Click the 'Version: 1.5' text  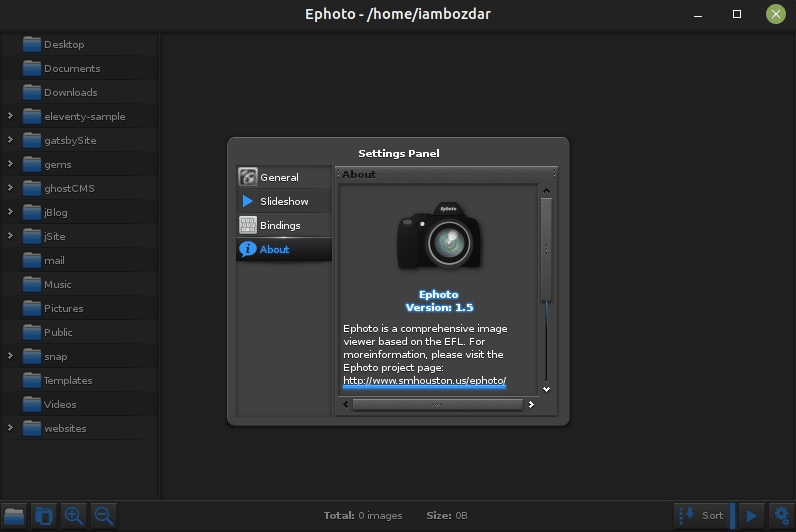click(439, 308)
